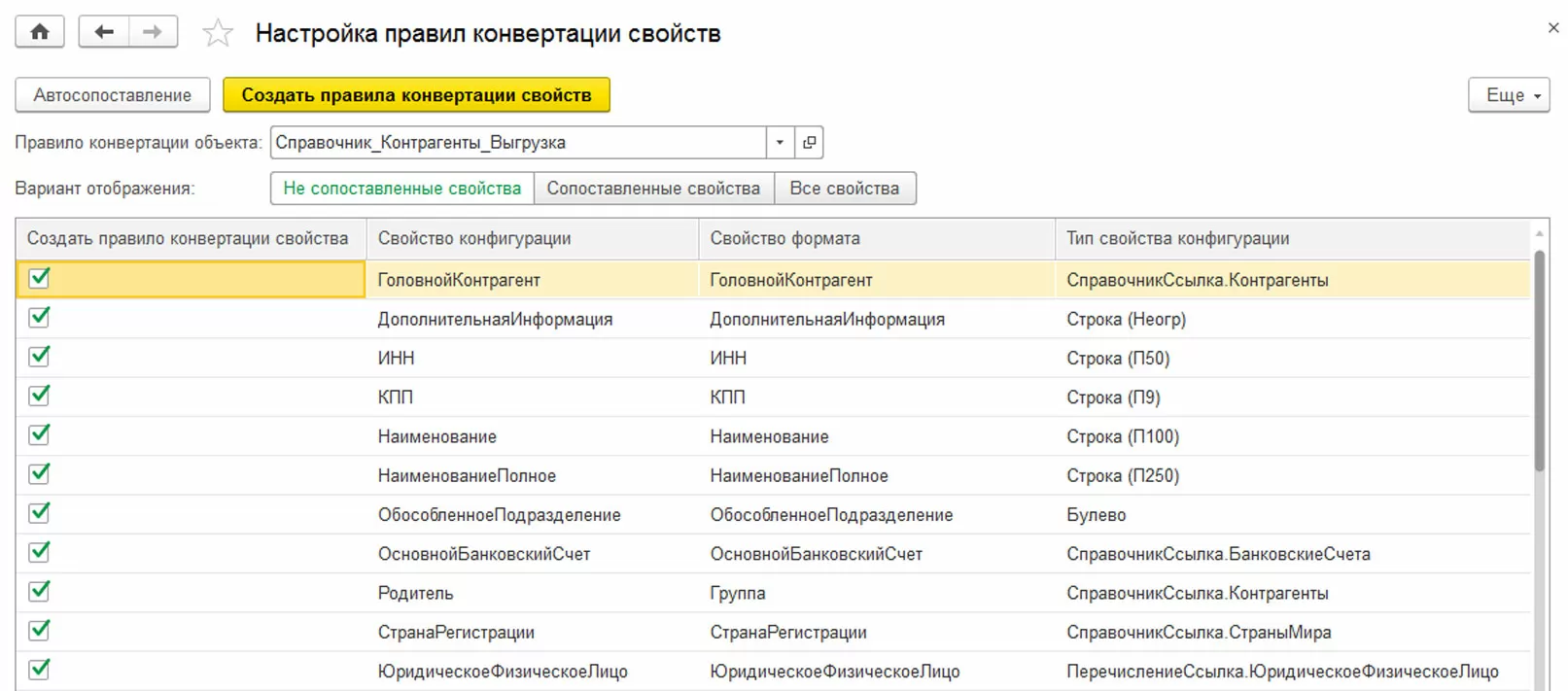Navigate back with the left arrow

[103, 32]
